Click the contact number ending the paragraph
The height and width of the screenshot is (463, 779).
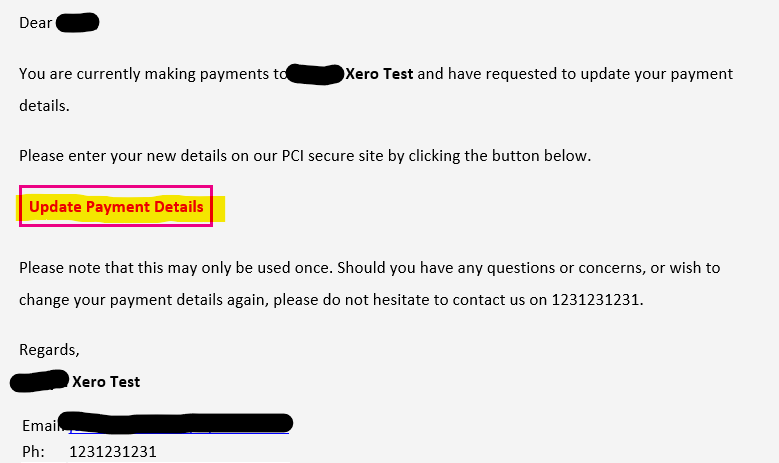596,299
